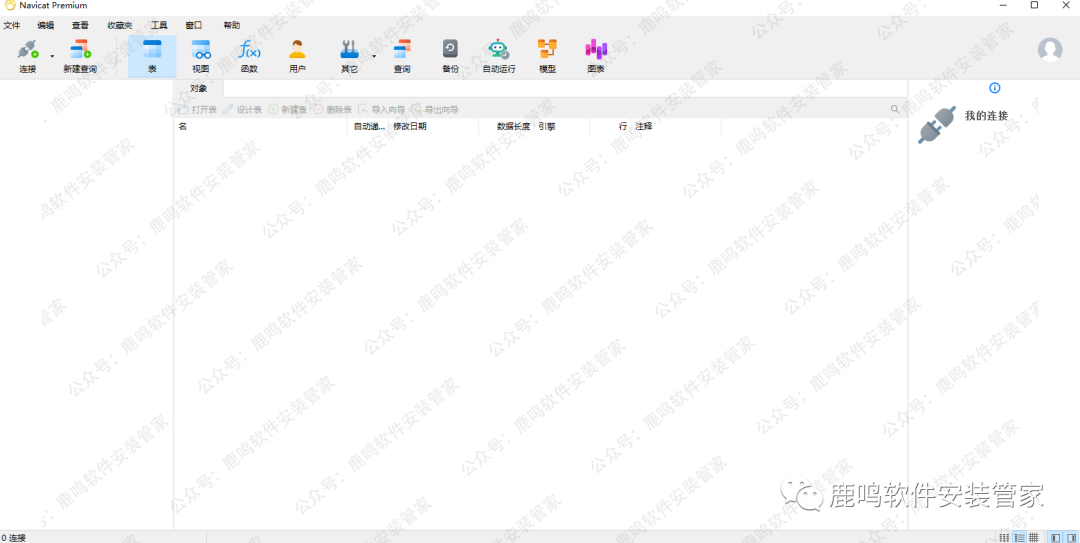Expand the 其它 (Others) dropdown arrow
This screenshot has width=1080, height=543.
374,56
